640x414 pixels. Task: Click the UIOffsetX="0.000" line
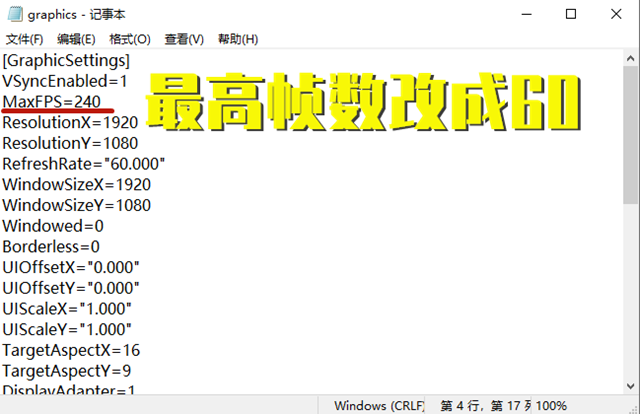(x=71, y=267)
